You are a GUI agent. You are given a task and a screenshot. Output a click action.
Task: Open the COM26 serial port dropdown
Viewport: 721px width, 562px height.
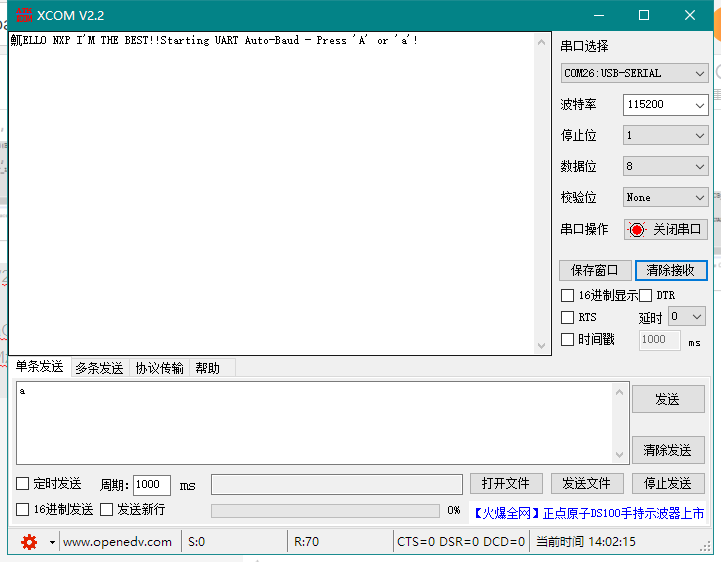[634, 73]
